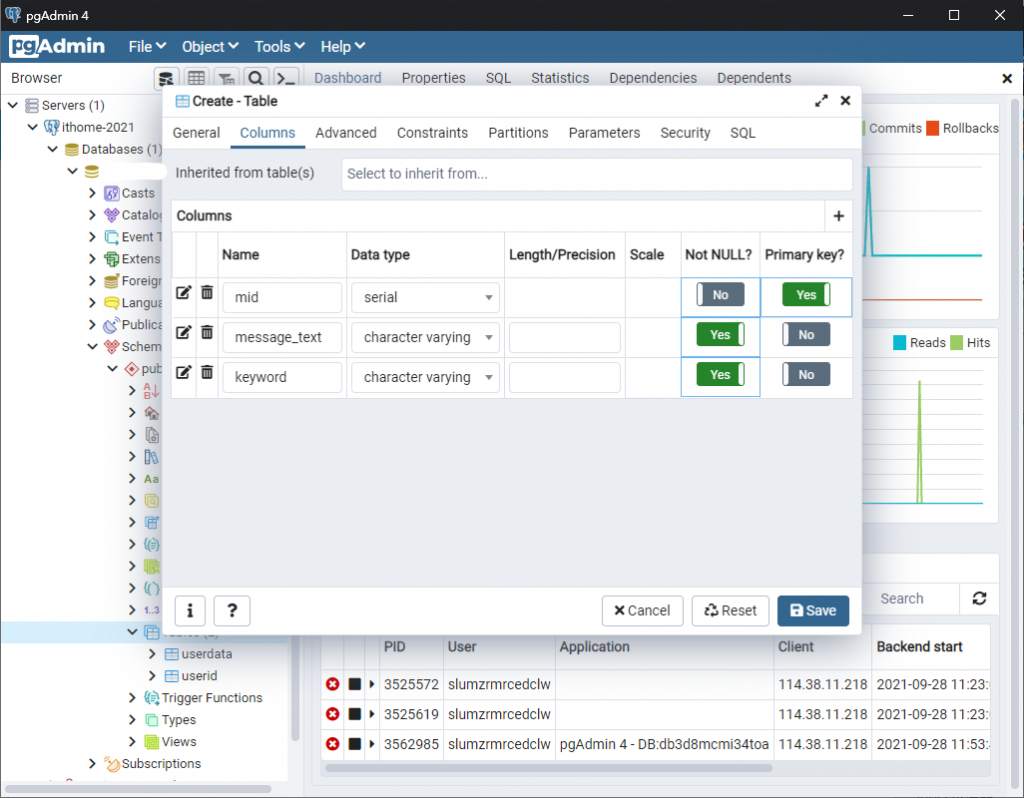Open the PSQL terminal icon in the Browser toolbar
Screen dimensions: 1024x798
pyautogui.click(x=286, y=78)
